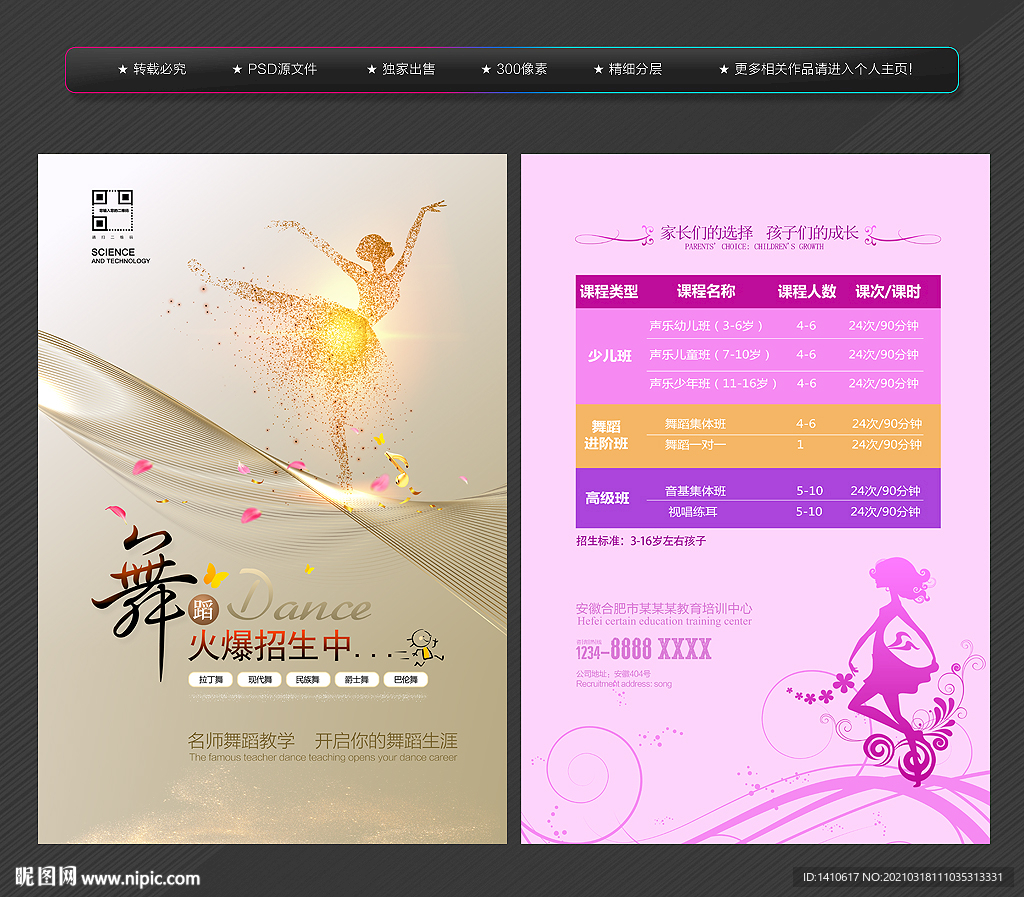This screenshot has height=897, width=1024.
Task: Click the 5-10 value in 音基集体班 row
Action: pyautogui.click(x=809, y=491)
